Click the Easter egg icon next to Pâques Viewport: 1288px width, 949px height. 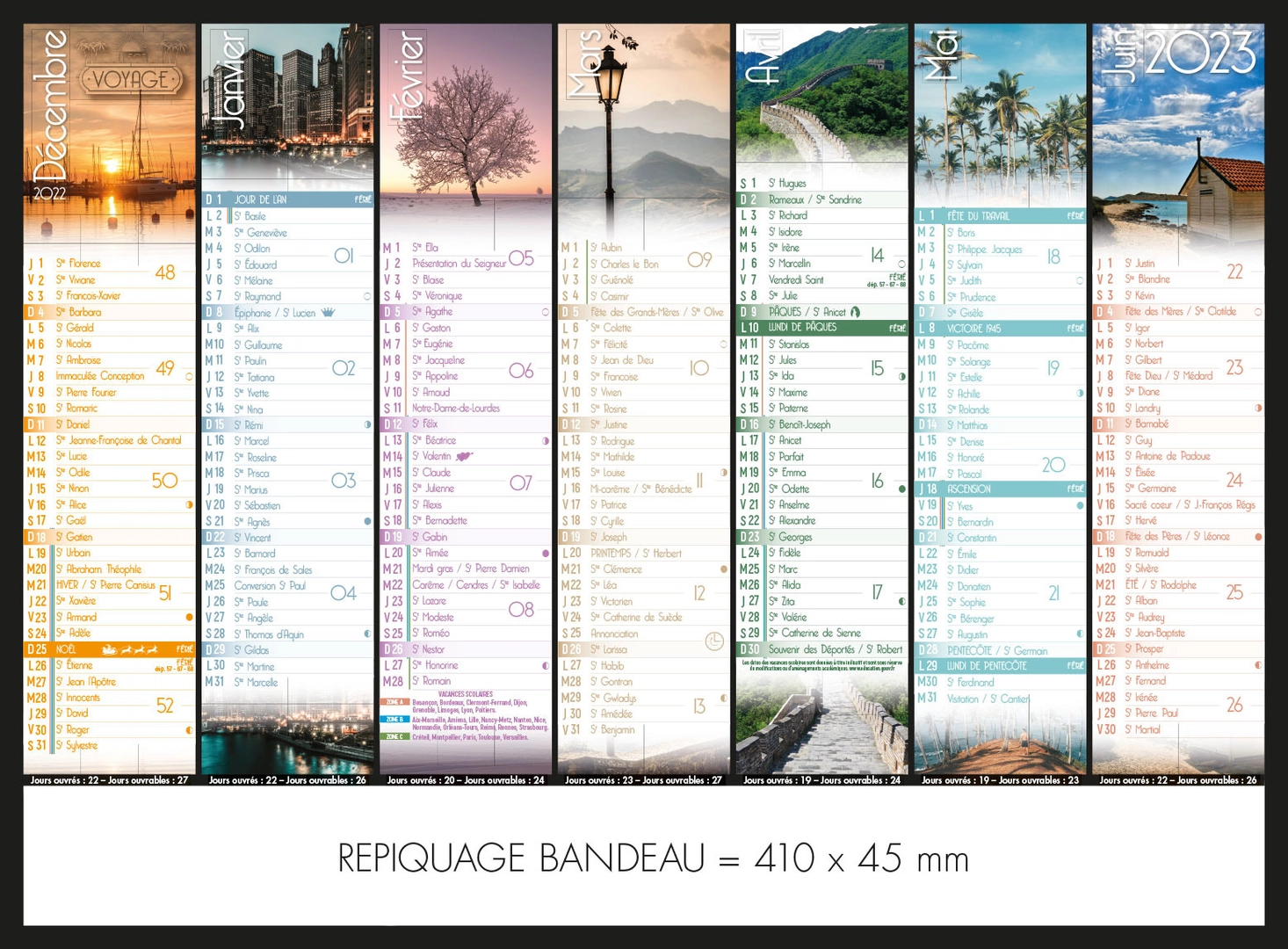point(855,312)
